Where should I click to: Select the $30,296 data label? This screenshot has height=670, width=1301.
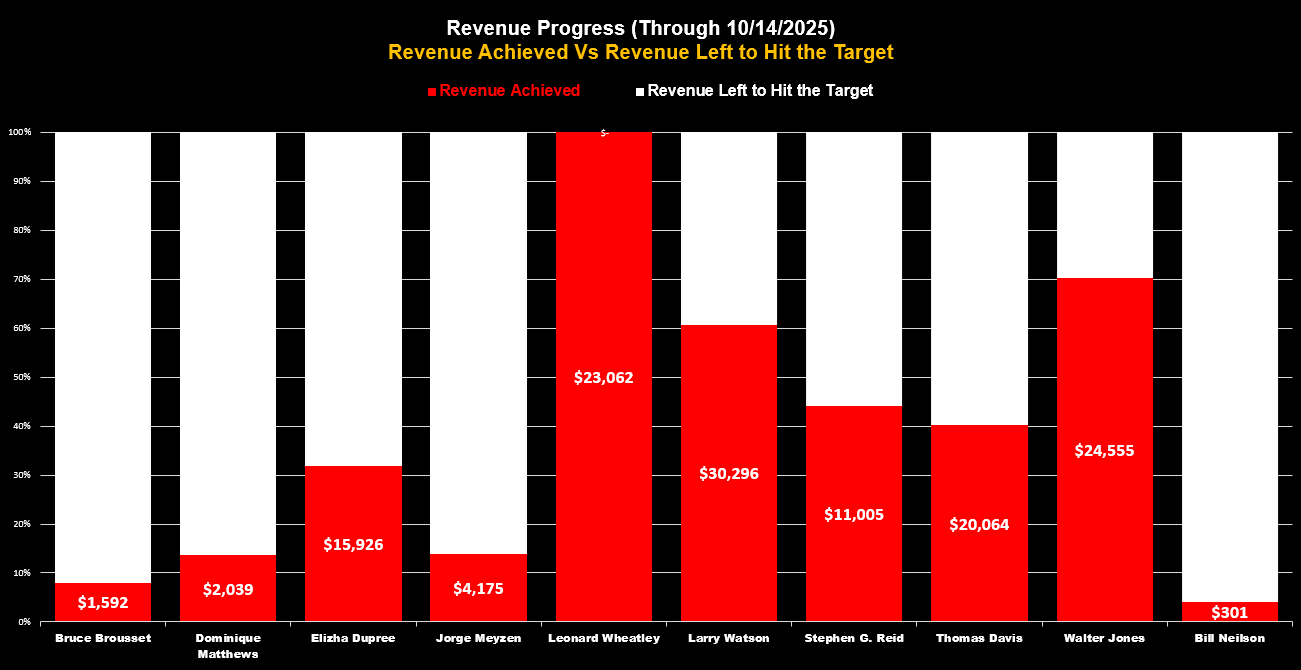pyautogui.click(x=728, y=473)
